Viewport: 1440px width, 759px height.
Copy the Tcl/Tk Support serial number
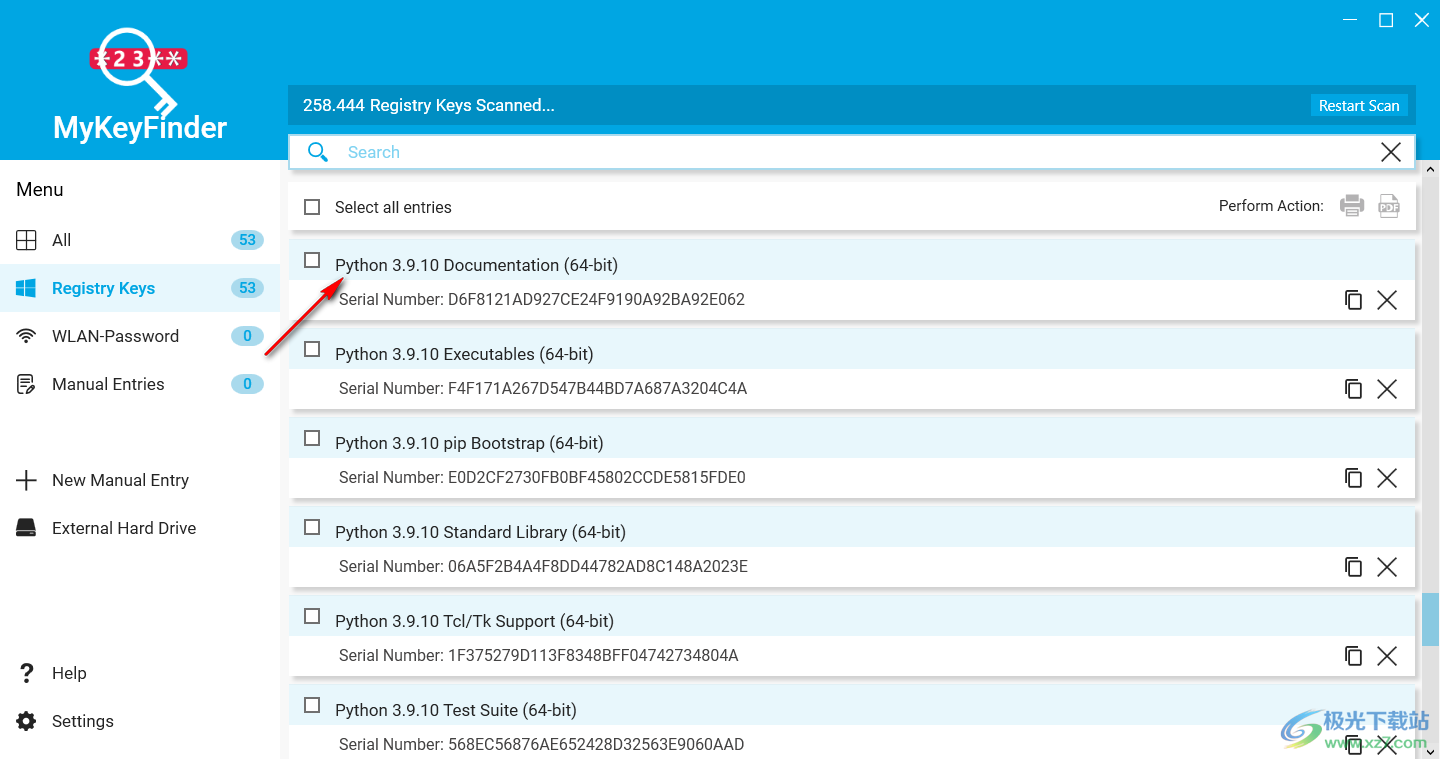tap(1353, 656)
